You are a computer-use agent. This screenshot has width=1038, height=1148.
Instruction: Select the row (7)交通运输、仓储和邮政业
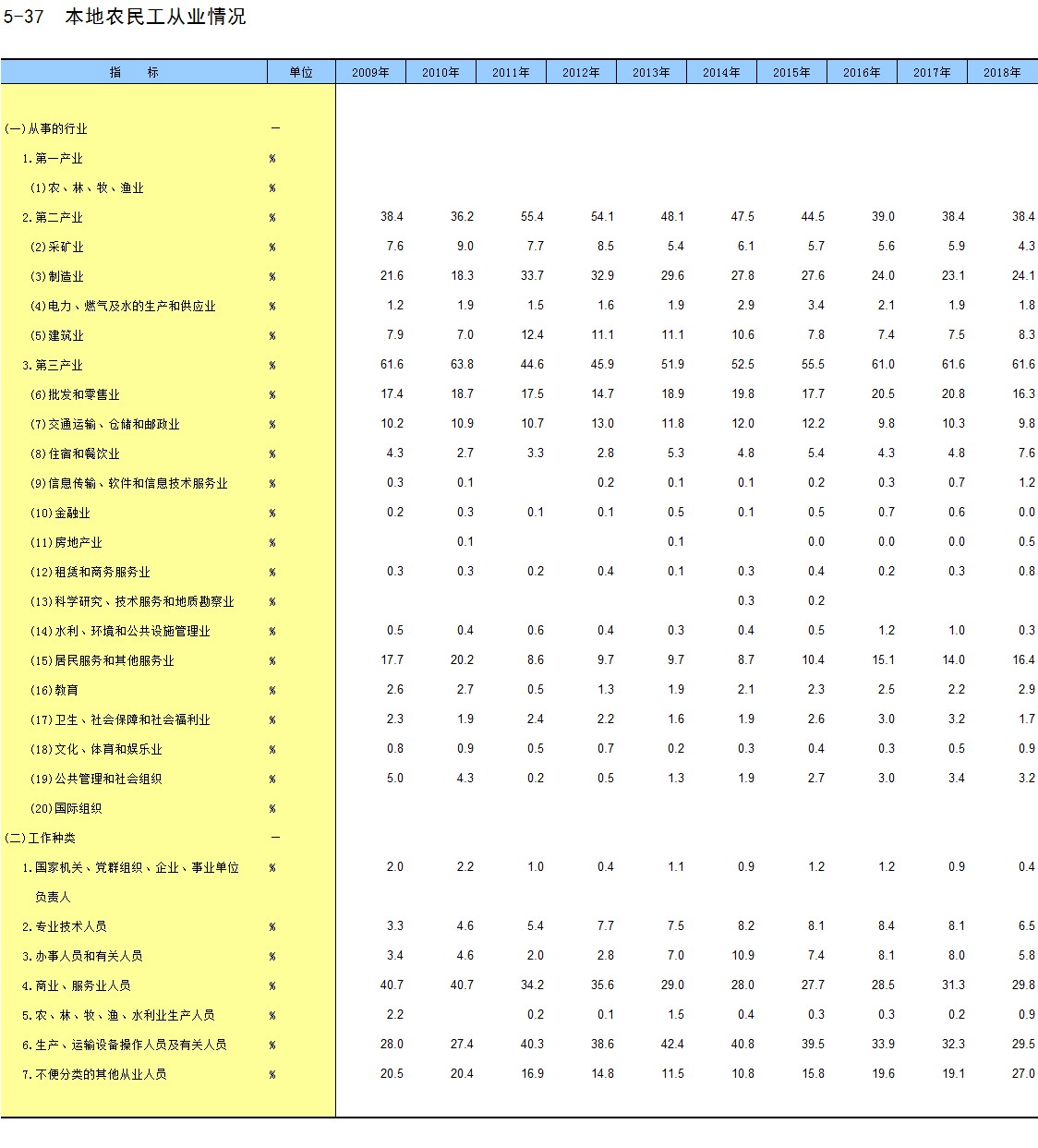(105, 424)
